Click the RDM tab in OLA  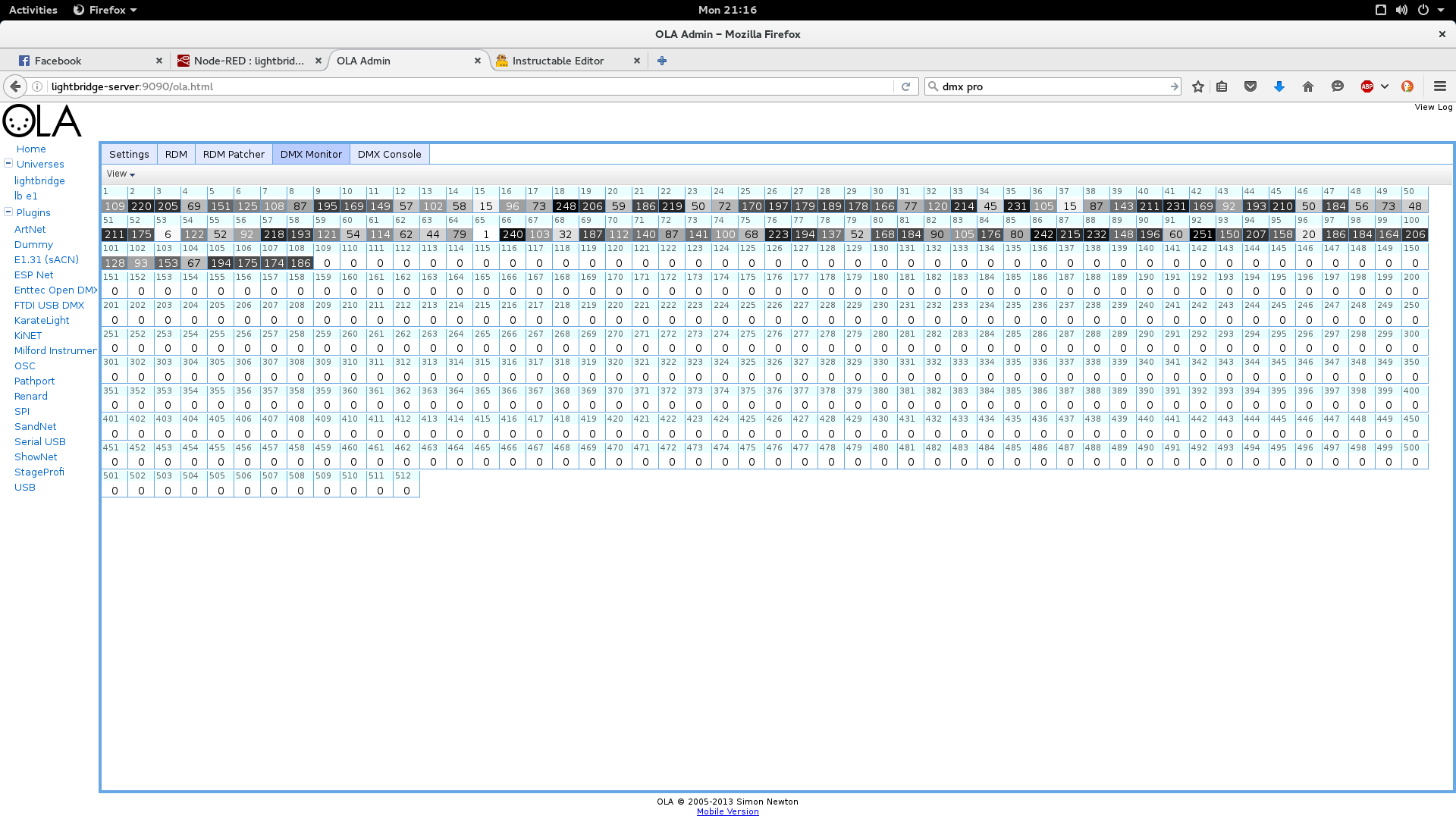click(176, 154)
